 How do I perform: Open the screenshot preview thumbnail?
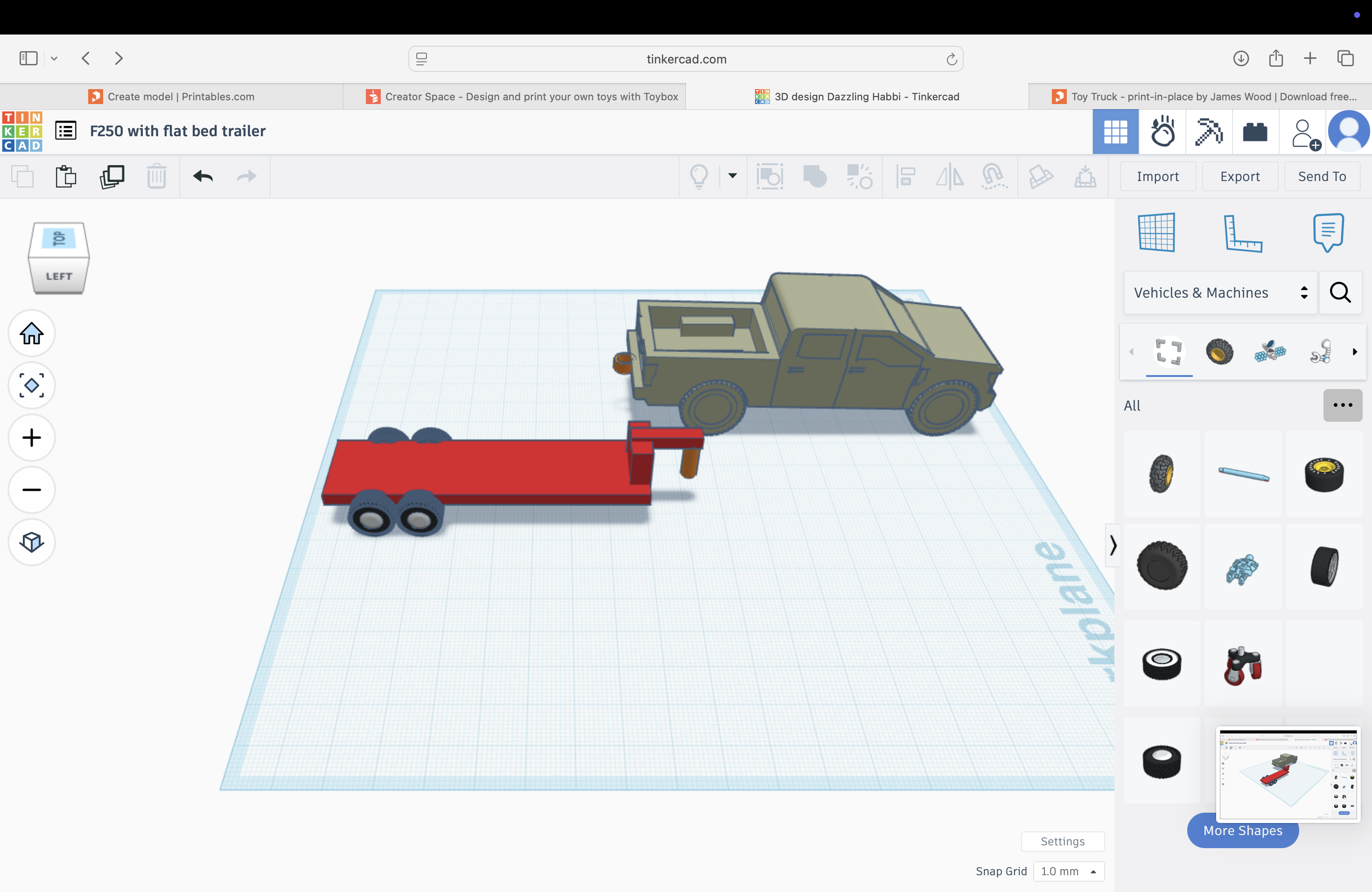click(1288, 774)
